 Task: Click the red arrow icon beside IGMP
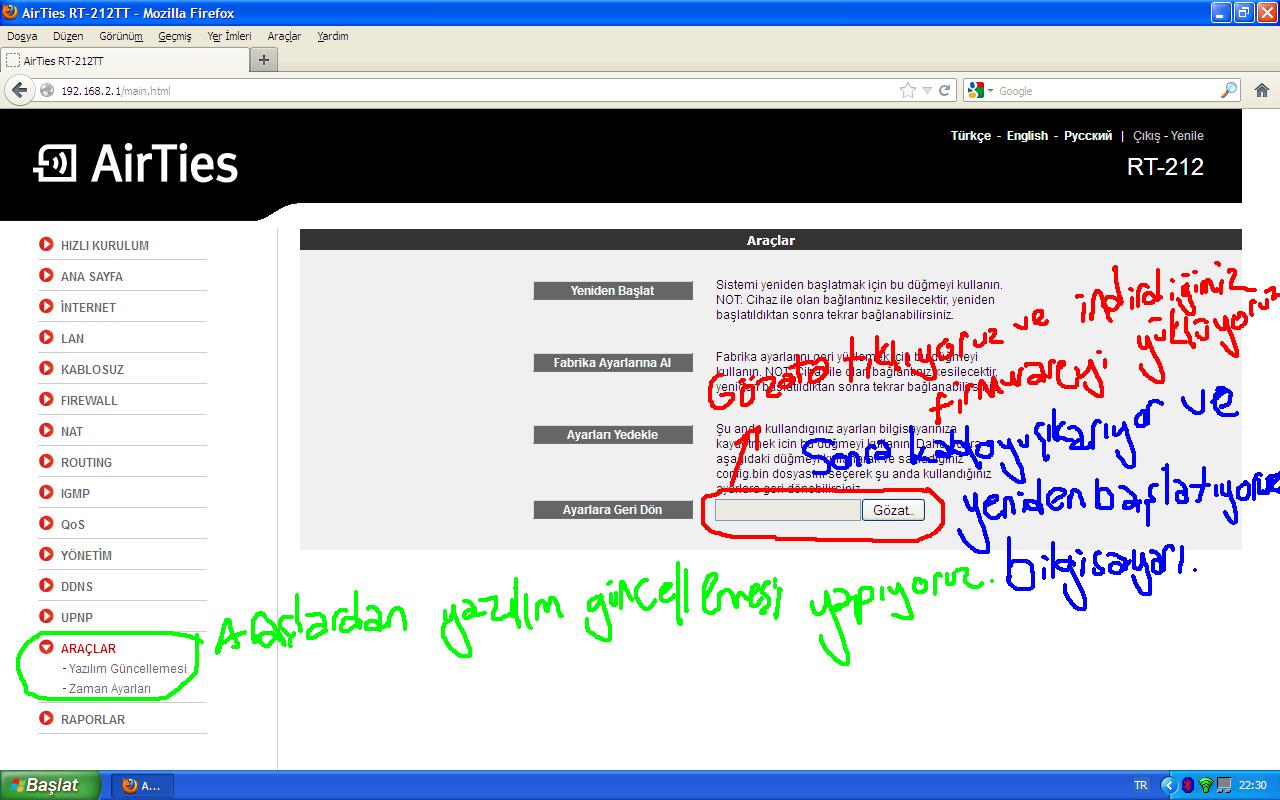pos(46,492)
